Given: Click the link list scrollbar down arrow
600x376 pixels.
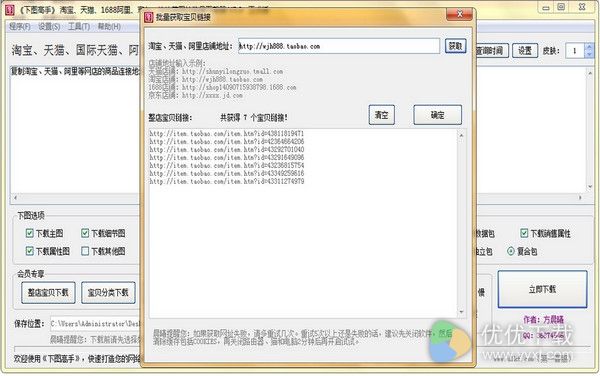Looking at the screenshot, I should 461,312.
